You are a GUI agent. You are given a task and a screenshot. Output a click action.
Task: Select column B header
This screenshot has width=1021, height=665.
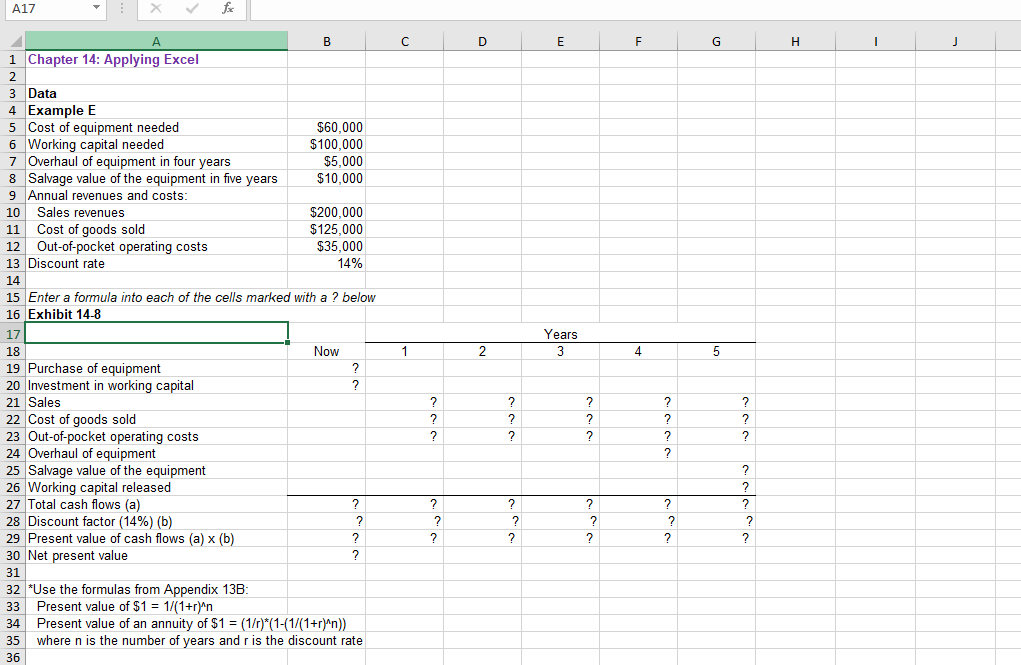[x=326, y=41]
